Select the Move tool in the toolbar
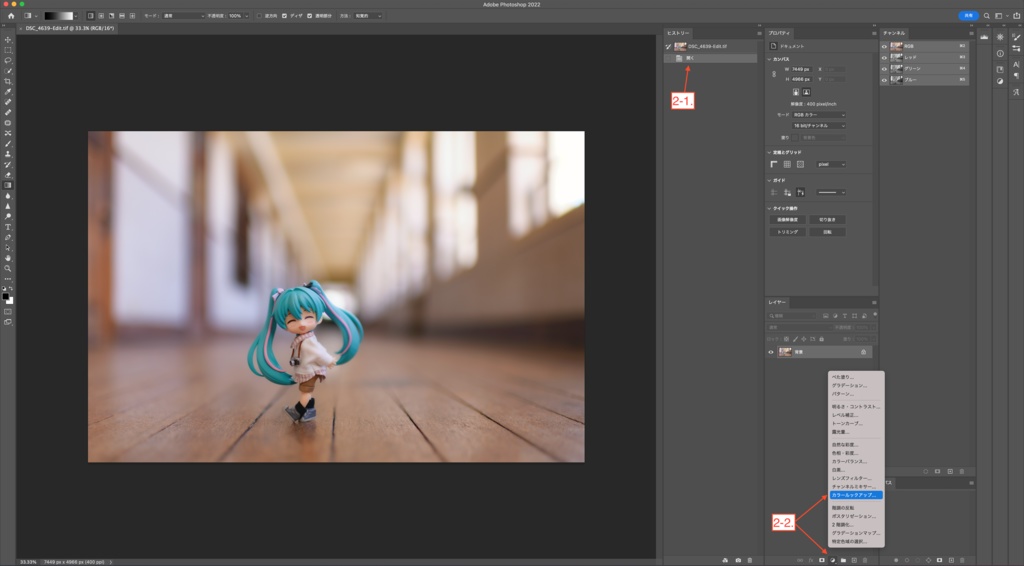 point(8,40)
